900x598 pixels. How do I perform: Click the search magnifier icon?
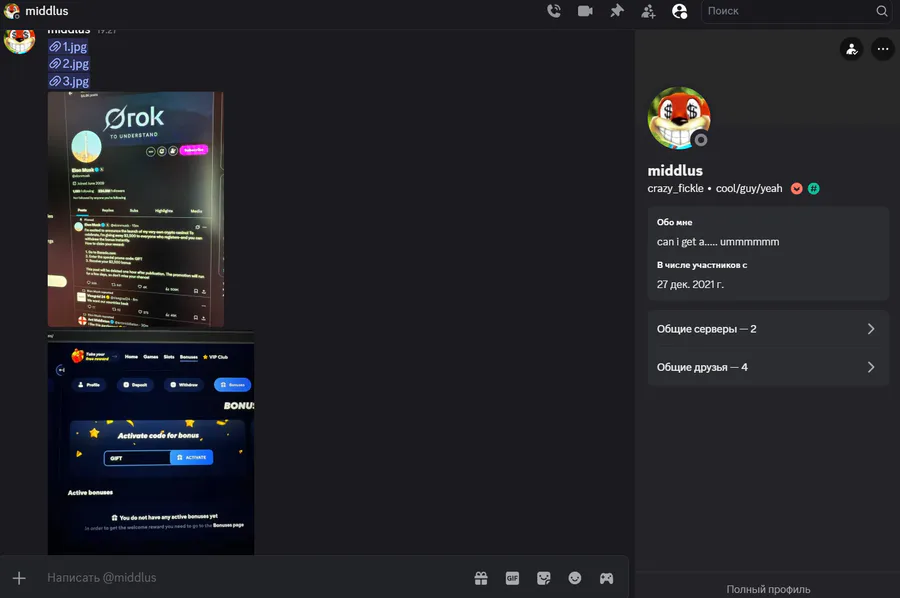[882, 11]
